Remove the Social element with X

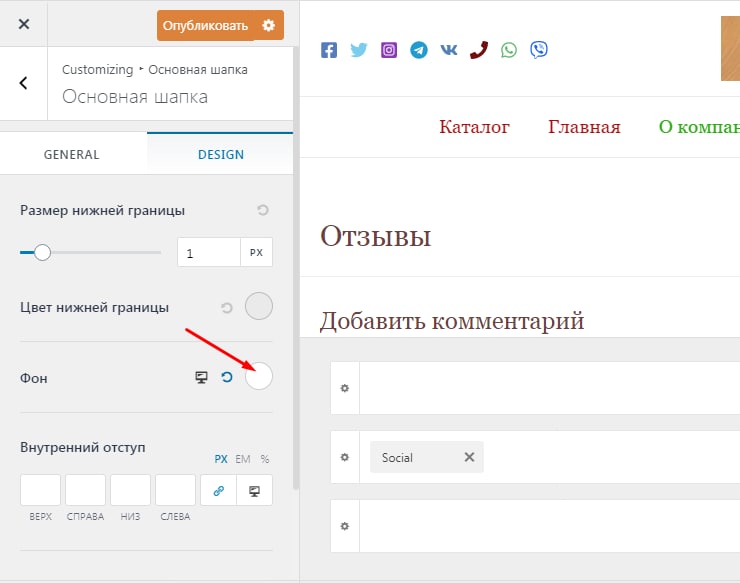click(x=469, y=457)
